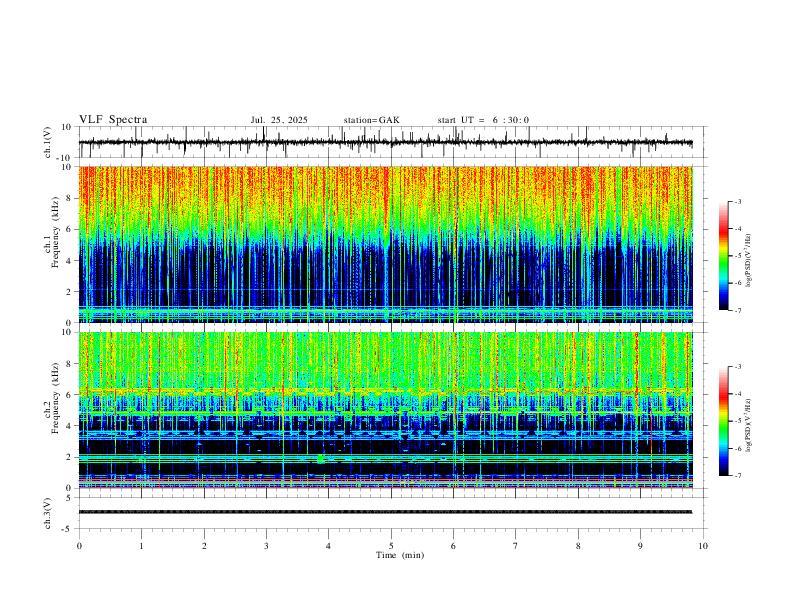Click the "-5" label on ch.1 color bar
This screenshot has height=612, width=792.
click(738, 256)
